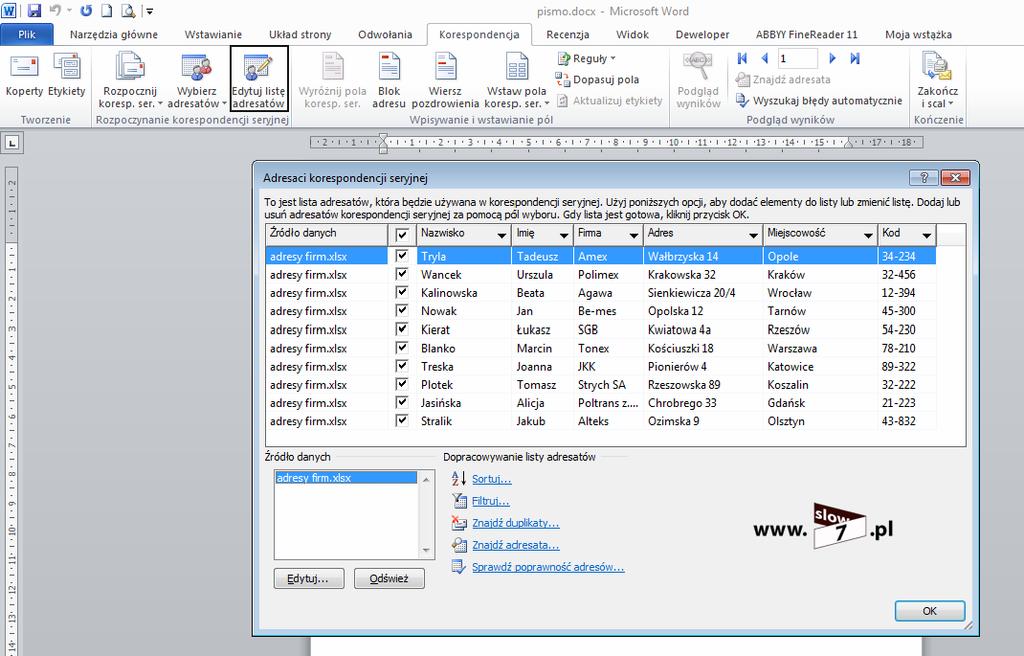
Task: Open Firma column filter dropdown
Action: pos(633,235)
